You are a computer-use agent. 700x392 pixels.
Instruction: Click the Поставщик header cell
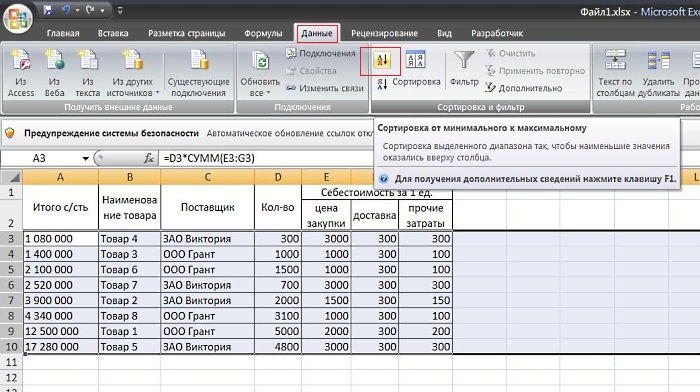pos(208,207)
